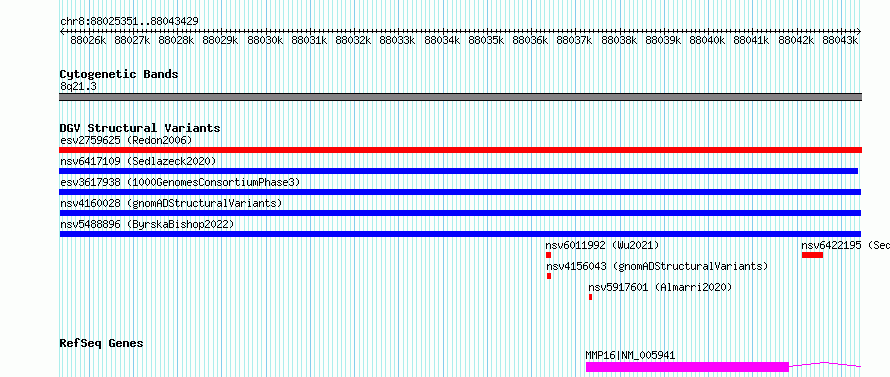
Task: Select nsv6417109 (Sedlazeck2020) blue bar
Action: tap(459, 171)
